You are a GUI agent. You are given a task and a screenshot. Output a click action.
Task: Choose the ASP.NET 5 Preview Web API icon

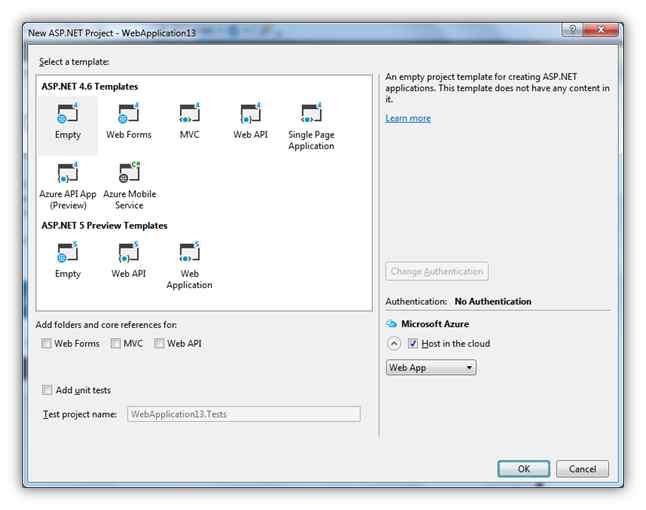click(129, 252)
